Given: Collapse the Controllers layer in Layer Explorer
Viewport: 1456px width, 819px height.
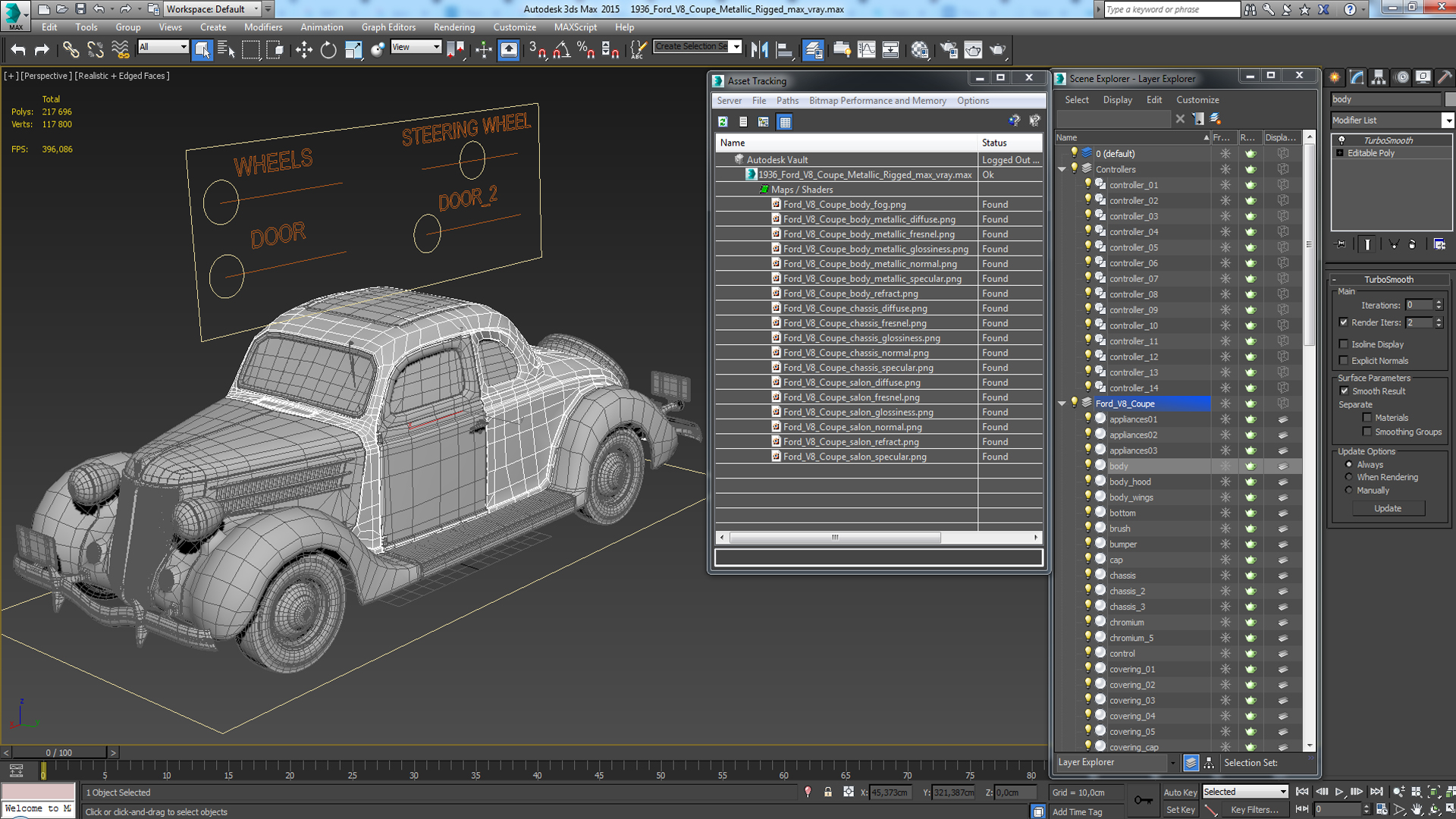Looking at the screenshot, I should click(x=1062, y=169).
